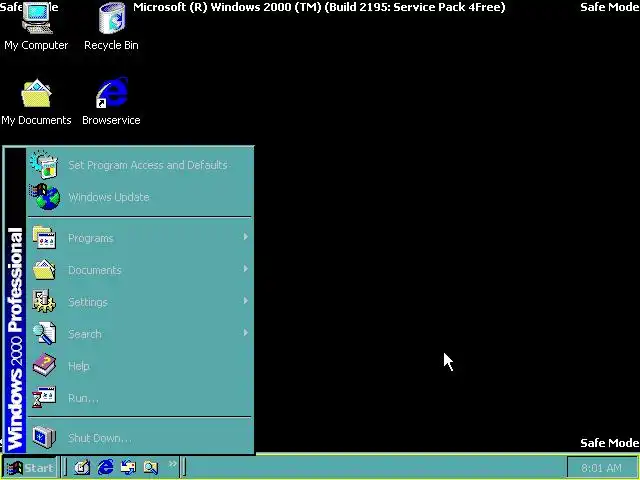The height and width of the screenshot is (480, 640).
Task: Show hidden Quick Launch items with chevron
Action: pos(173,464)
